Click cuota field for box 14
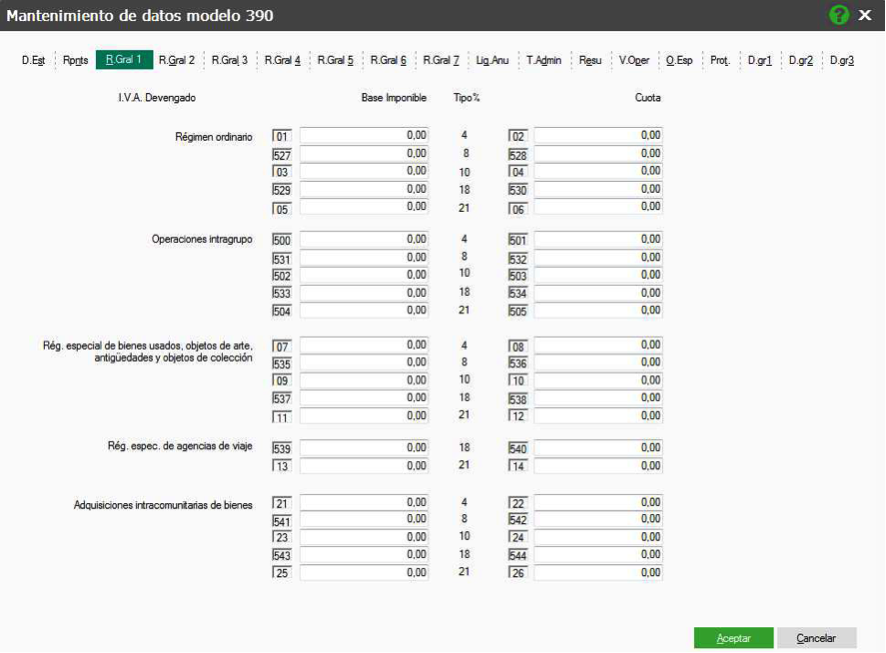 [x=598, y=465]
